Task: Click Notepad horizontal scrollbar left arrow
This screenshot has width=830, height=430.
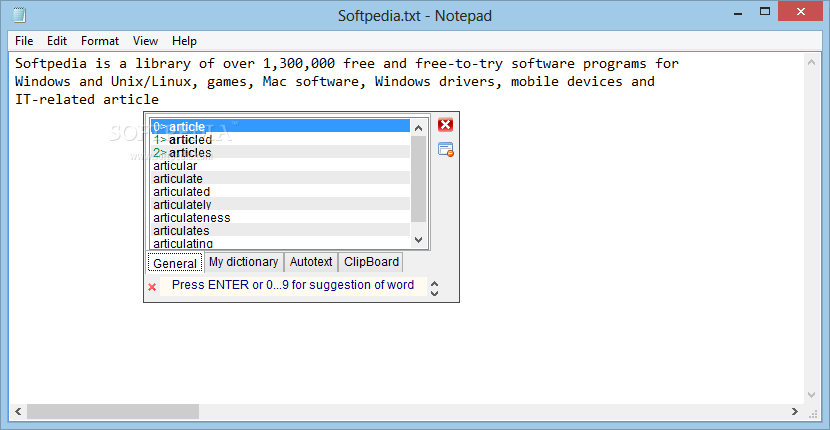Action: 18,411
